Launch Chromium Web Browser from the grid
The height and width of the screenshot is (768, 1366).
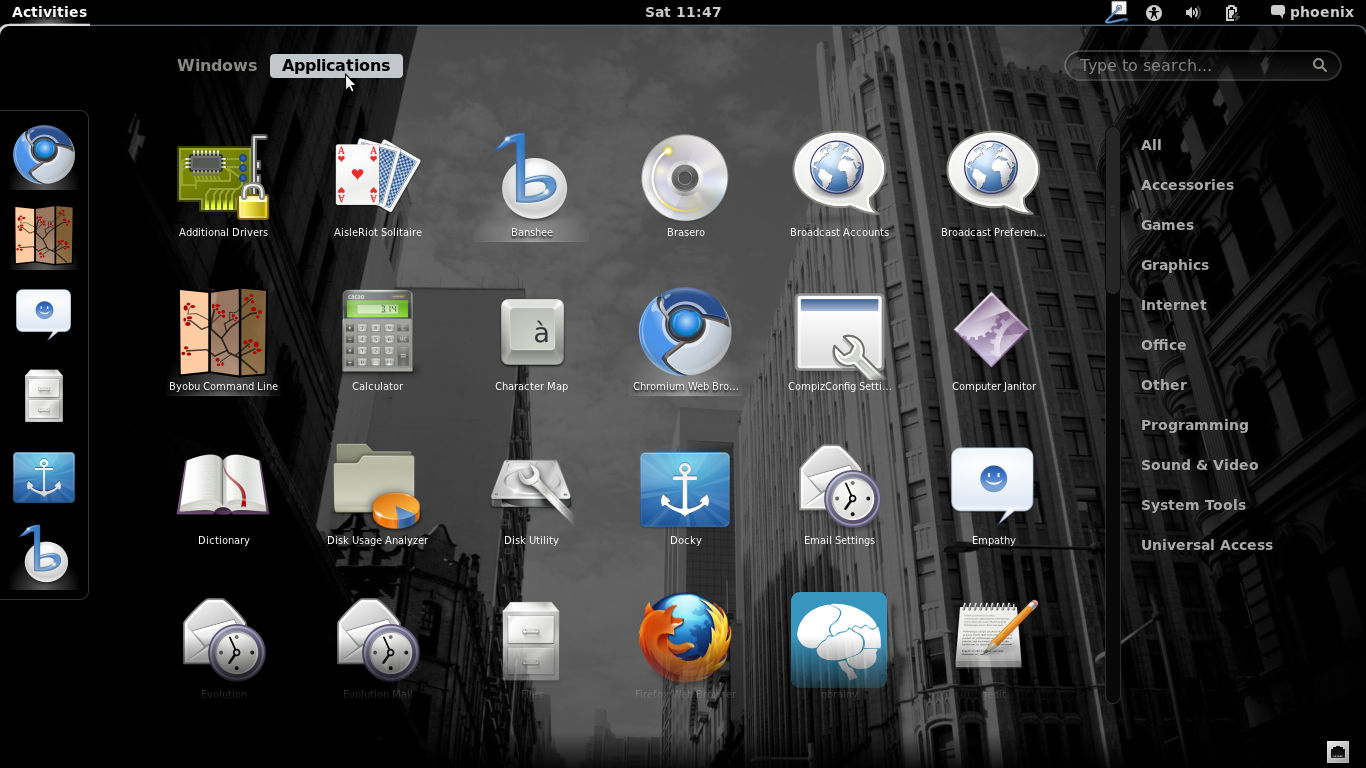coord(685,341)
